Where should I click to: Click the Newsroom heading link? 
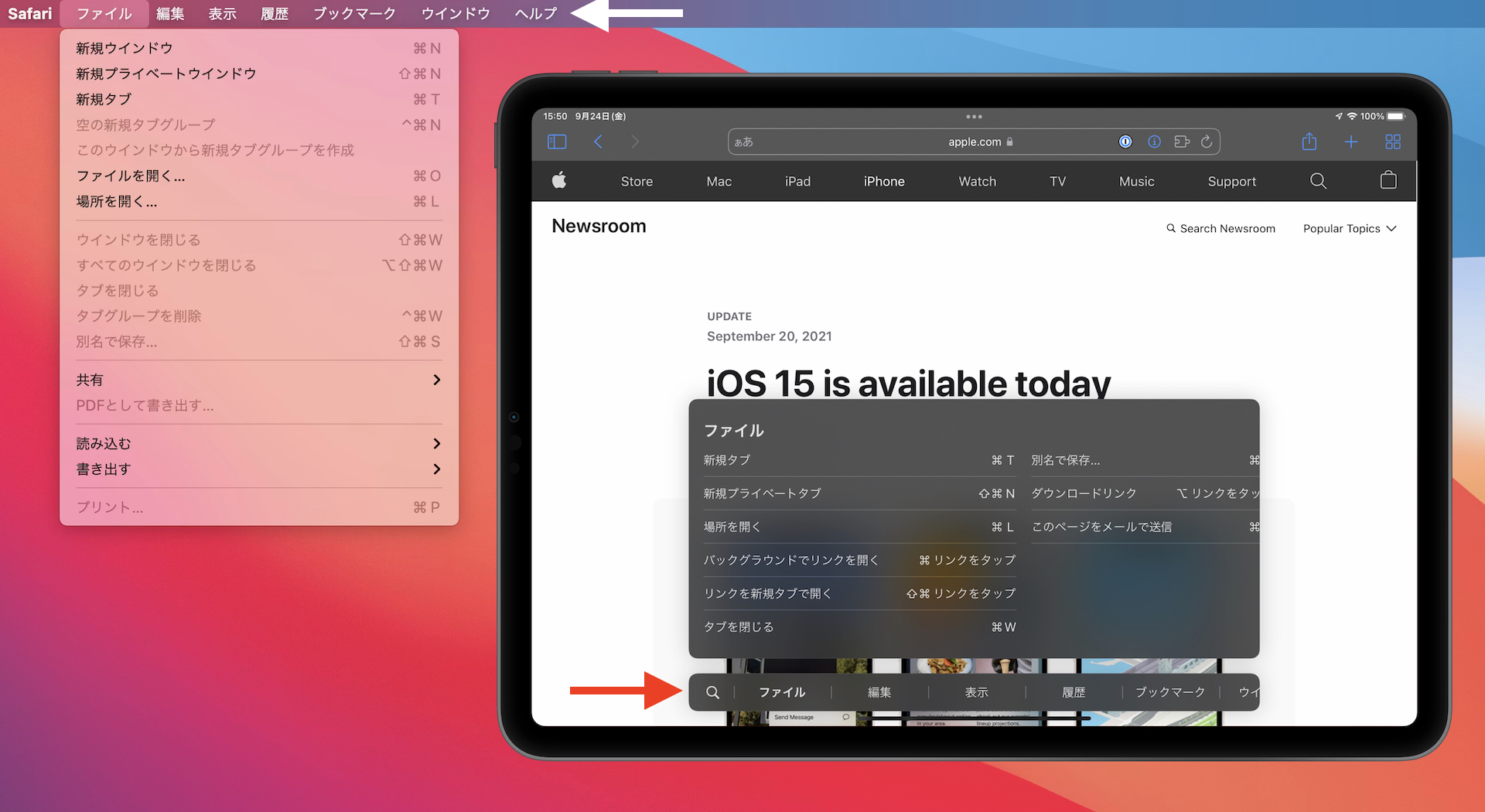coord(599,226)
